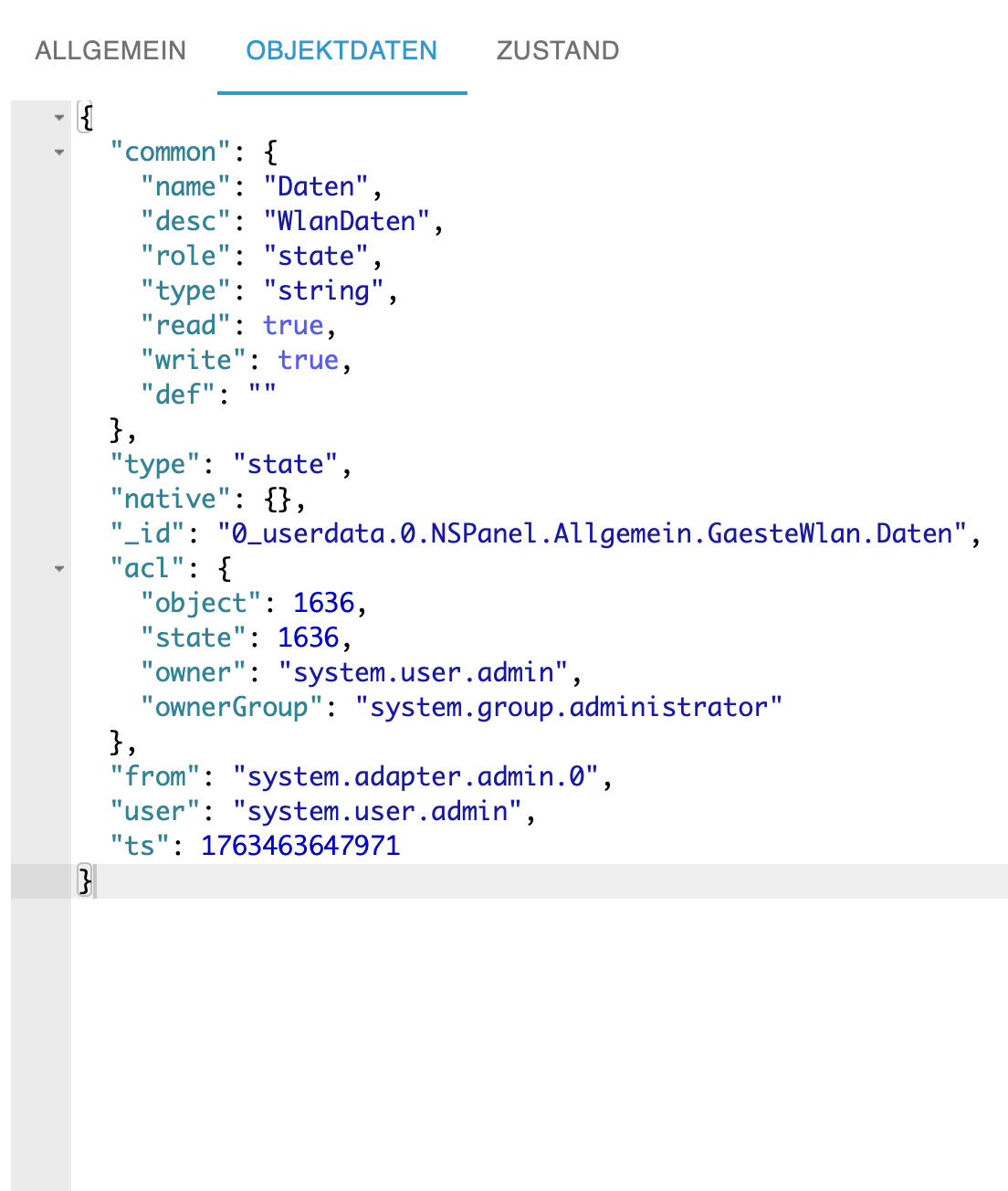Place cursor in the empty "def" value

click(x=262, y=395)
